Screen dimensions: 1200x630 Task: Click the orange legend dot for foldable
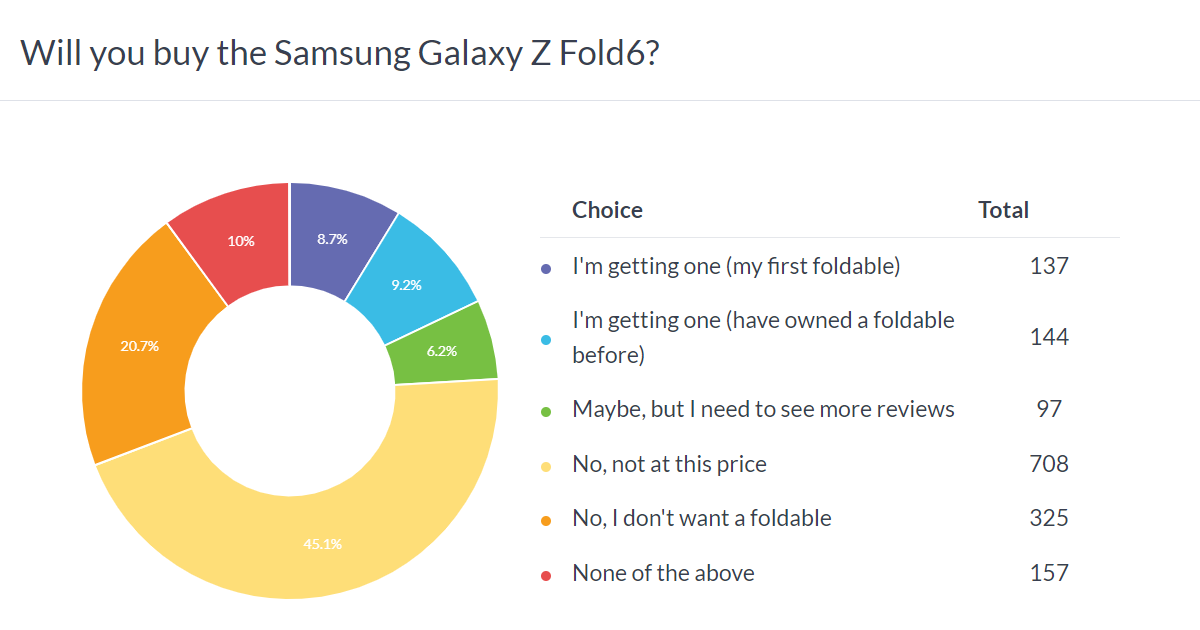pos(546,520)
